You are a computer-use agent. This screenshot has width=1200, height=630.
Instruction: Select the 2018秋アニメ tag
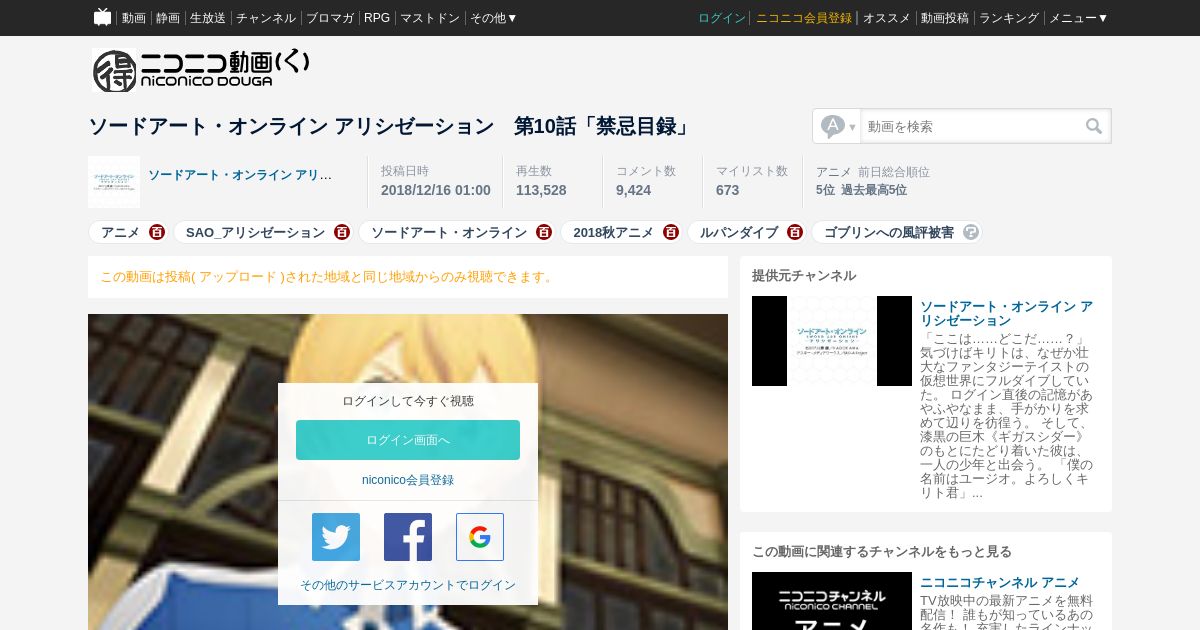[x=613, y=232]
